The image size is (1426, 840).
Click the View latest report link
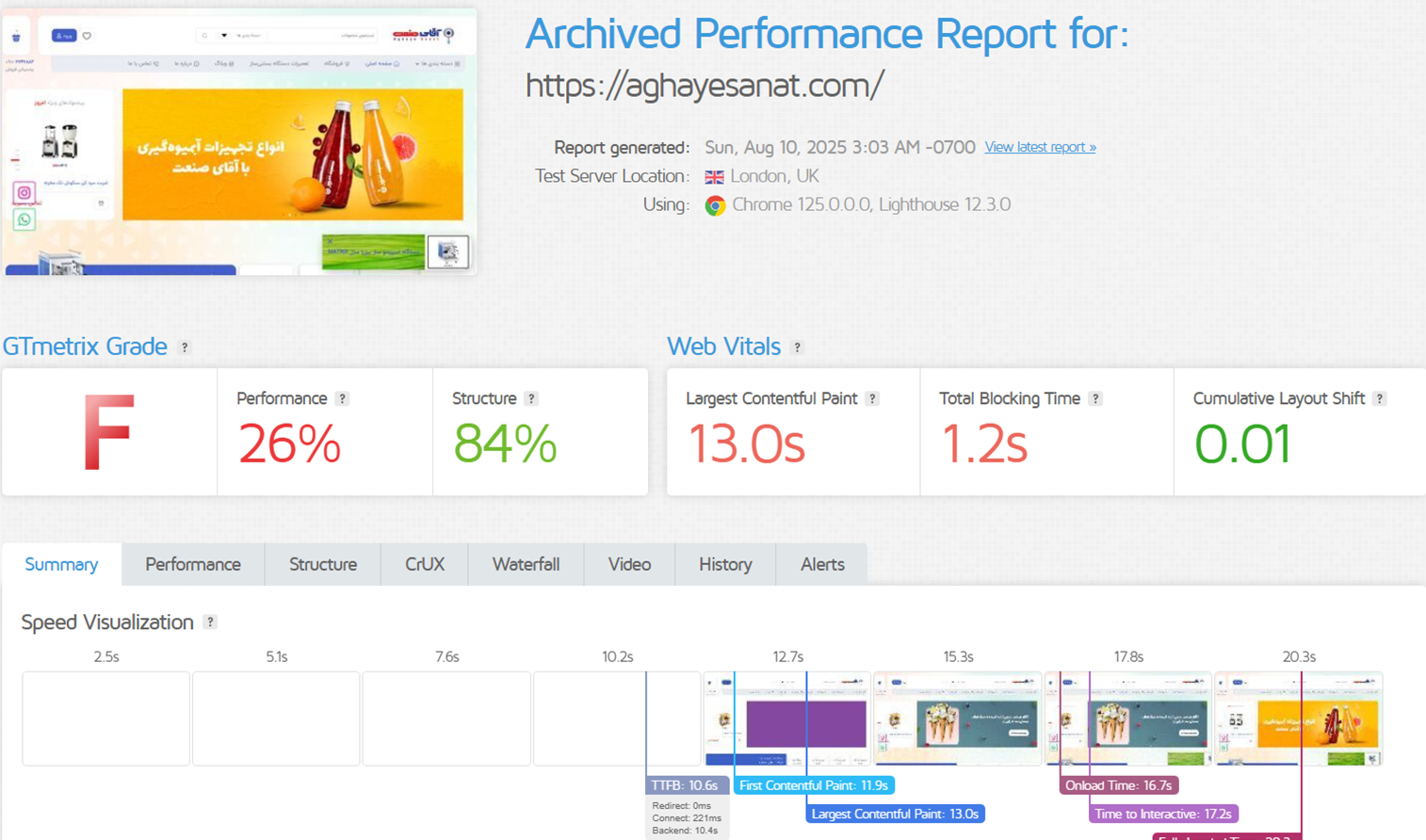click(1040, 148)
